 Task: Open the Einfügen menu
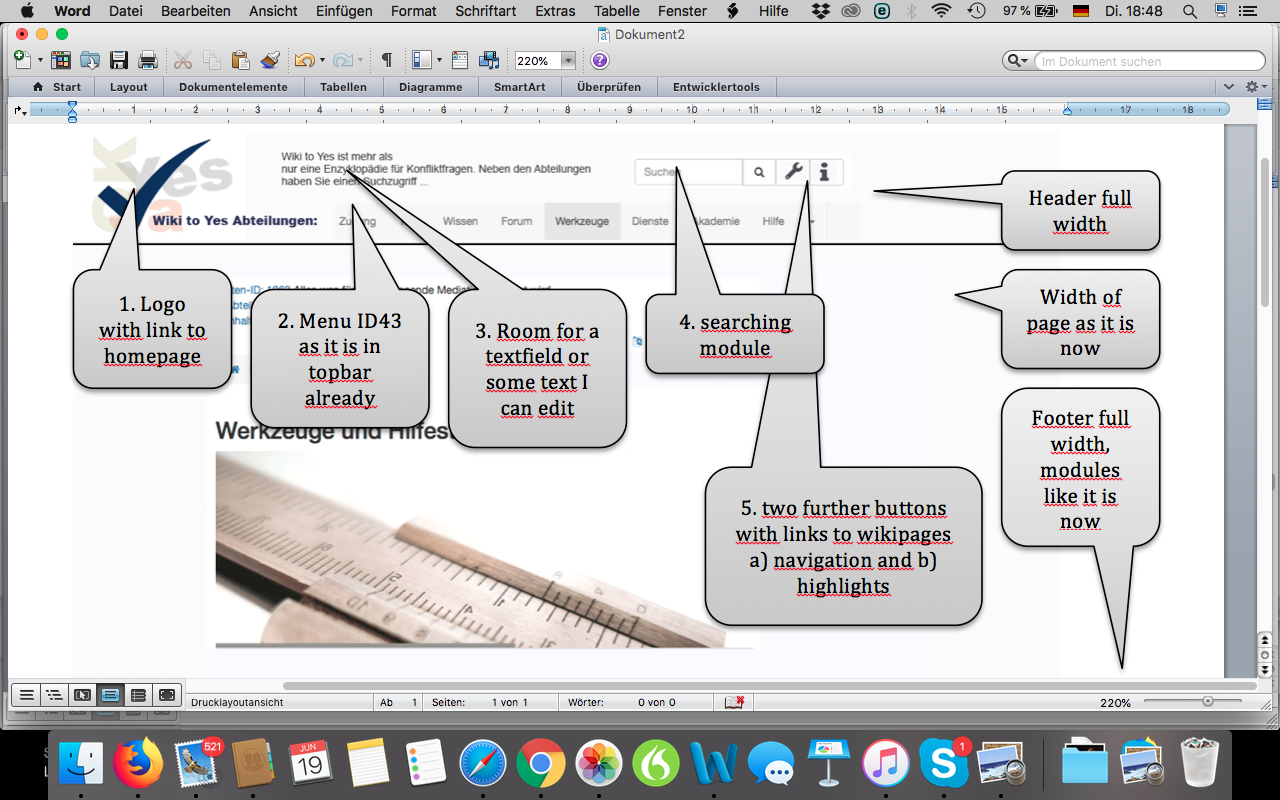pos(343,11)
